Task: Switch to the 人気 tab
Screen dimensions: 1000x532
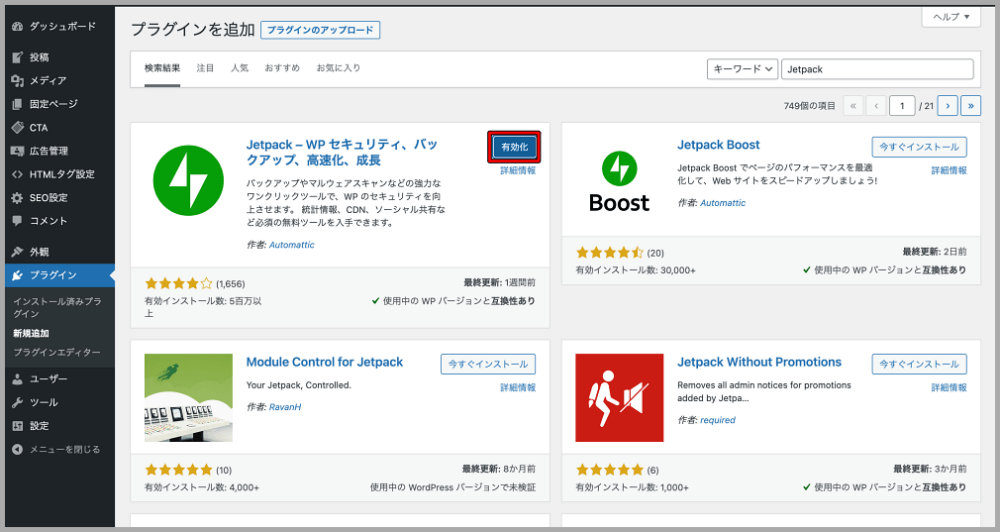Action: [x=240, y=68]
